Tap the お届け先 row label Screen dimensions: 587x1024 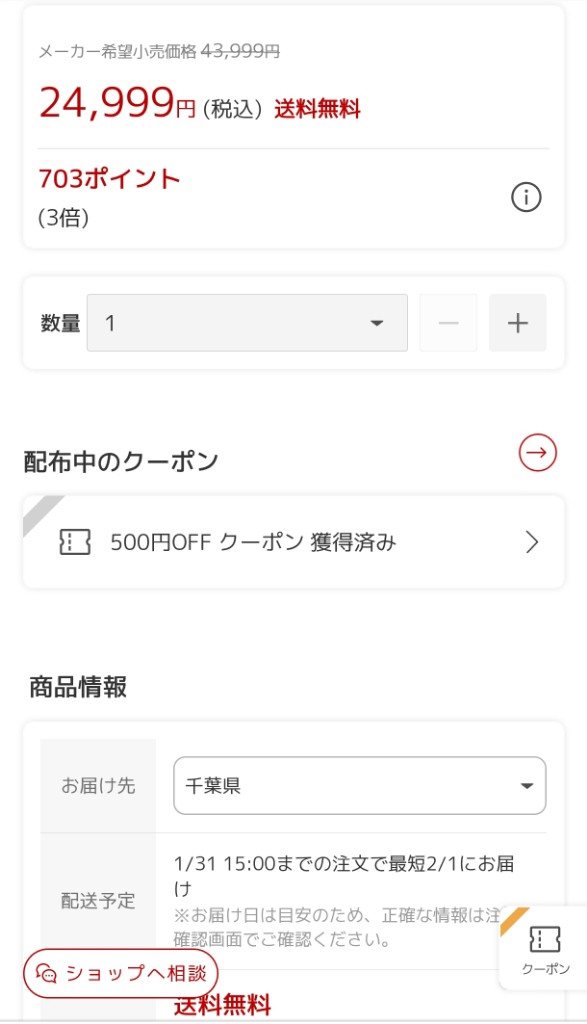pos(98,786)
